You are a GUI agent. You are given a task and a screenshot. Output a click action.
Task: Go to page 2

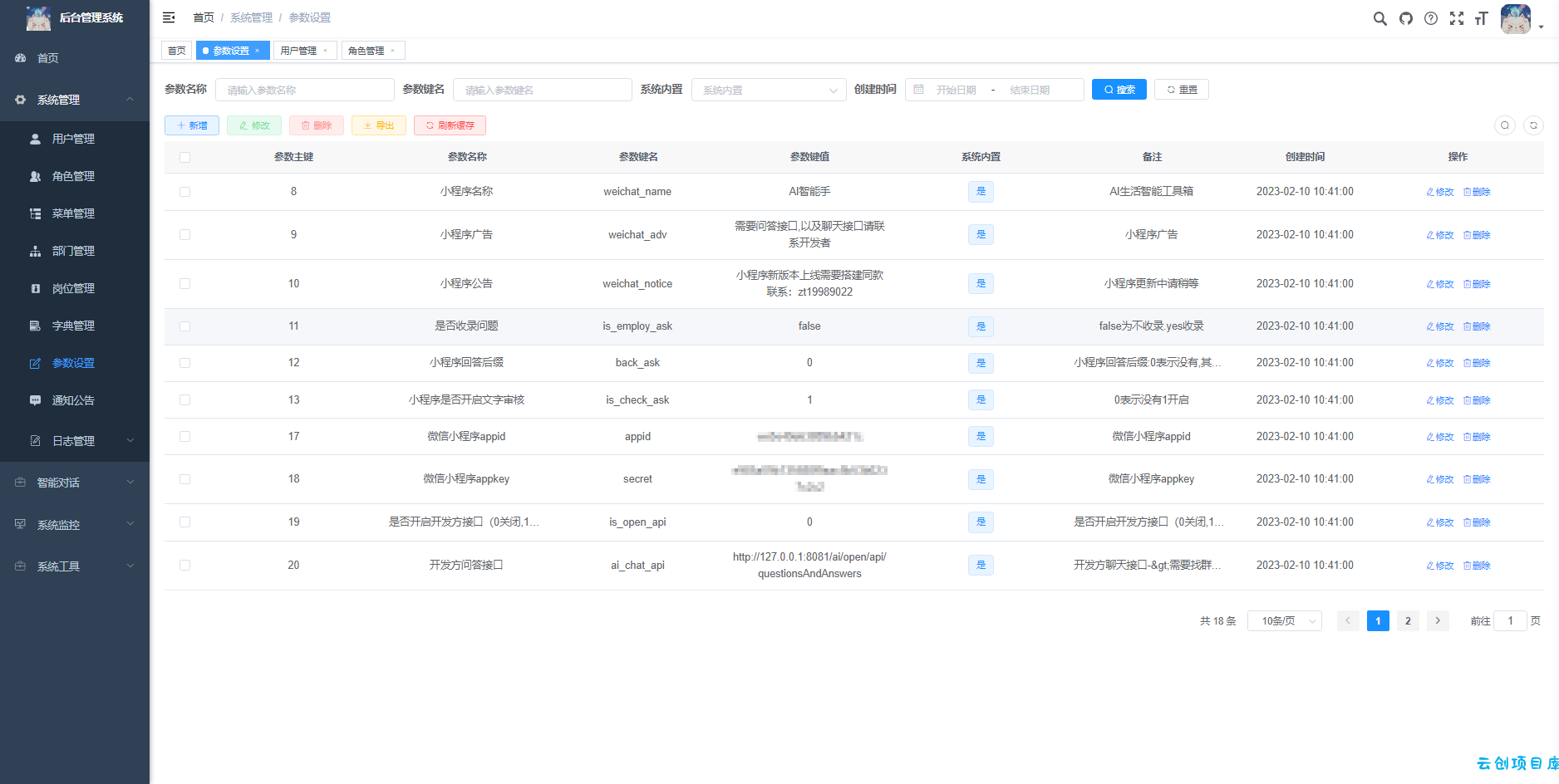coord(1408,621)
